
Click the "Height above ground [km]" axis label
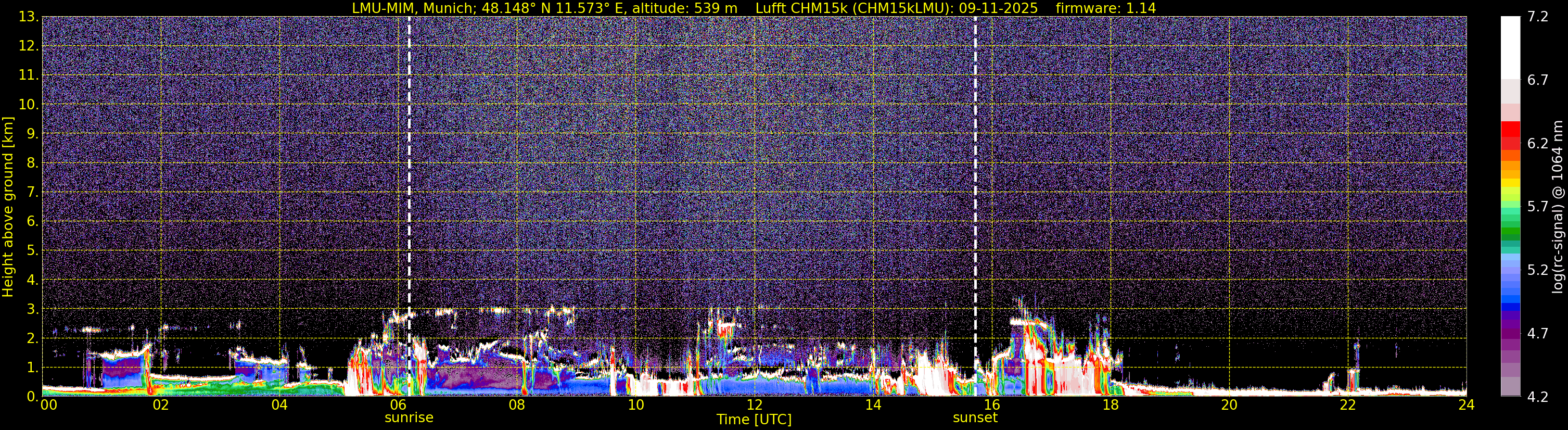(x=8, y=207)
